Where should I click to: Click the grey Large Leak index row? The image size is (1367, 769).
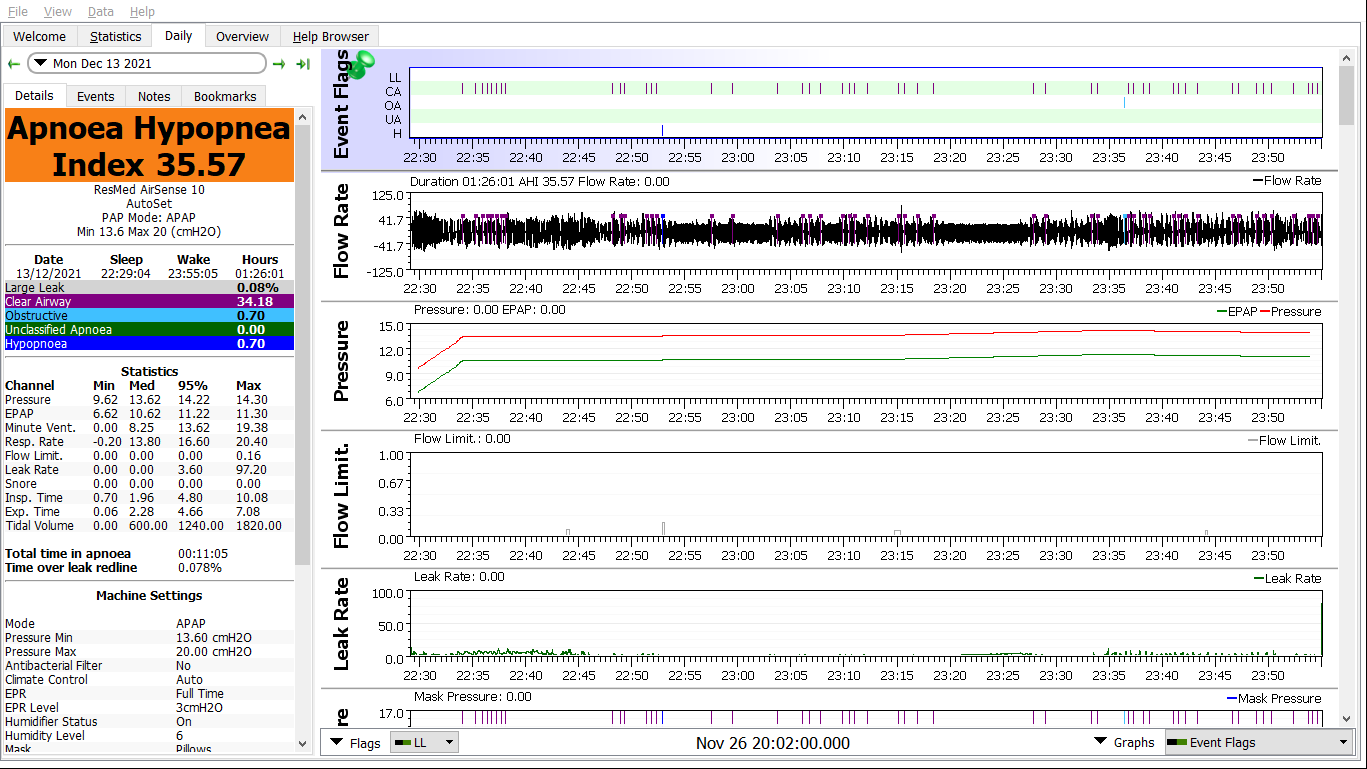point(150,287)
